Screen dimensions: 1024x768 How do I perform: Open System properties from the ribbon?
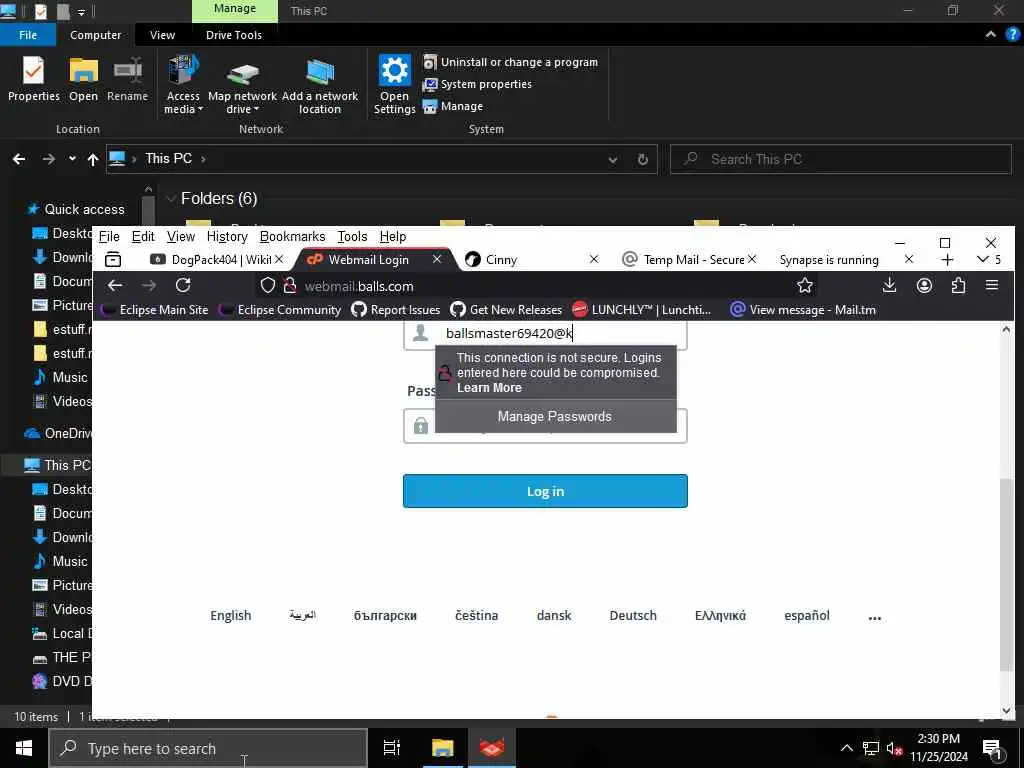[x=477, y=84]
